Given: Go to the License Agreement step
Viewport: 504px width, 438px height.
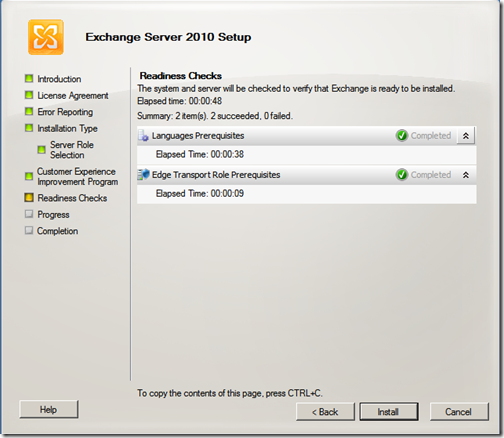Looking at the screenshot, I should 73,96.
